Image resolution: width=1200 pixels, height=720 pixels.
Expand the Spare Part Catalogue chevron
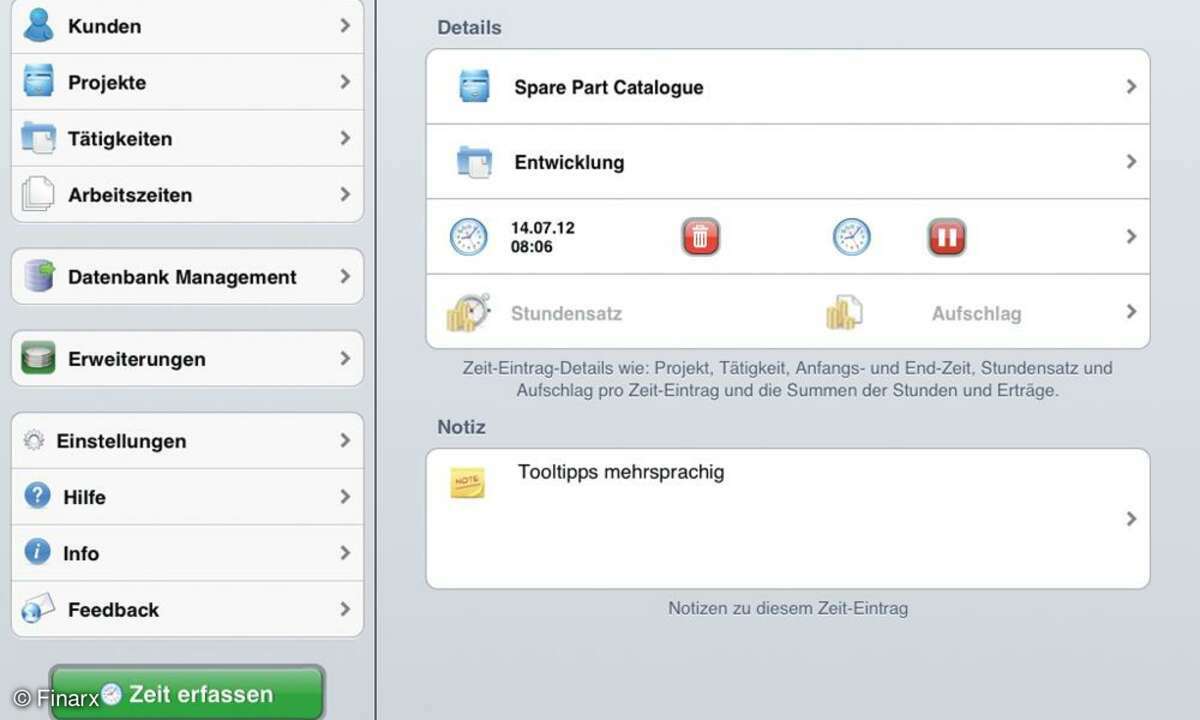(1131, 86)
